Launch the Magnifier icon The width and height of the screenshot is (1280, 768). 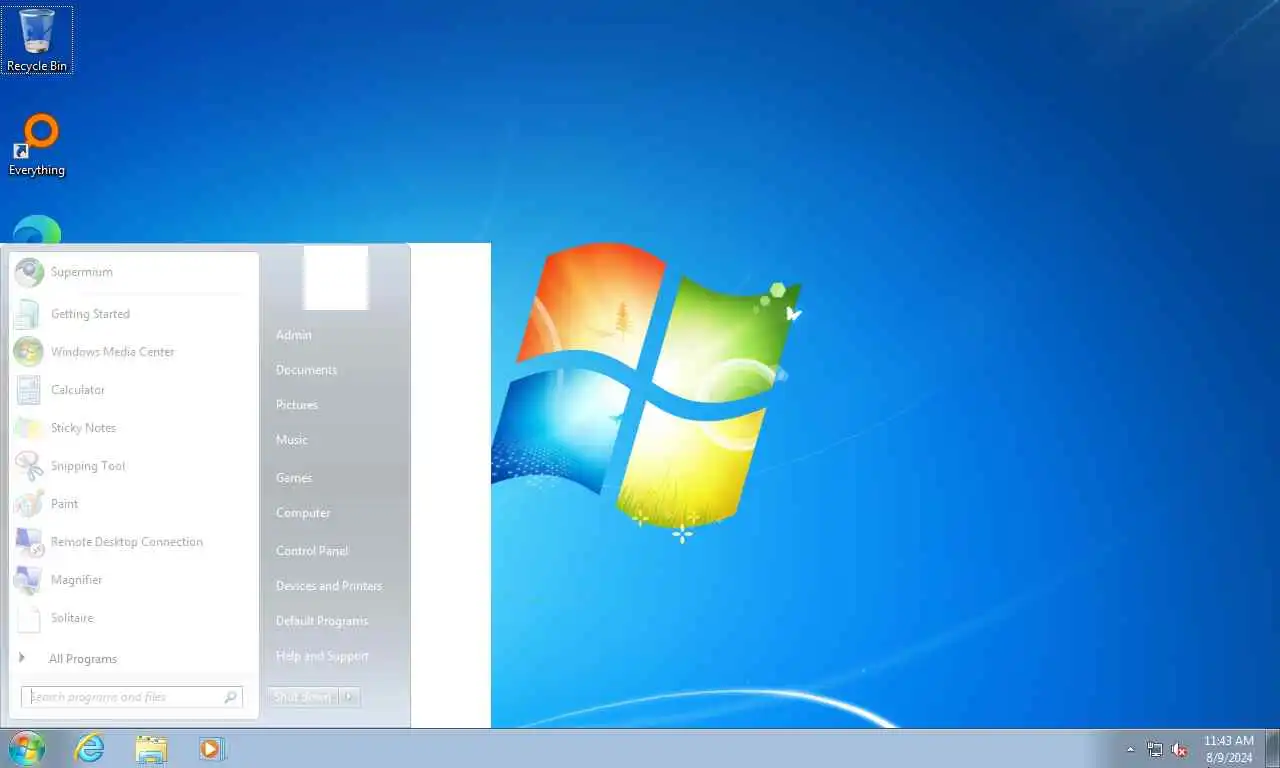[x=28, y=580]
